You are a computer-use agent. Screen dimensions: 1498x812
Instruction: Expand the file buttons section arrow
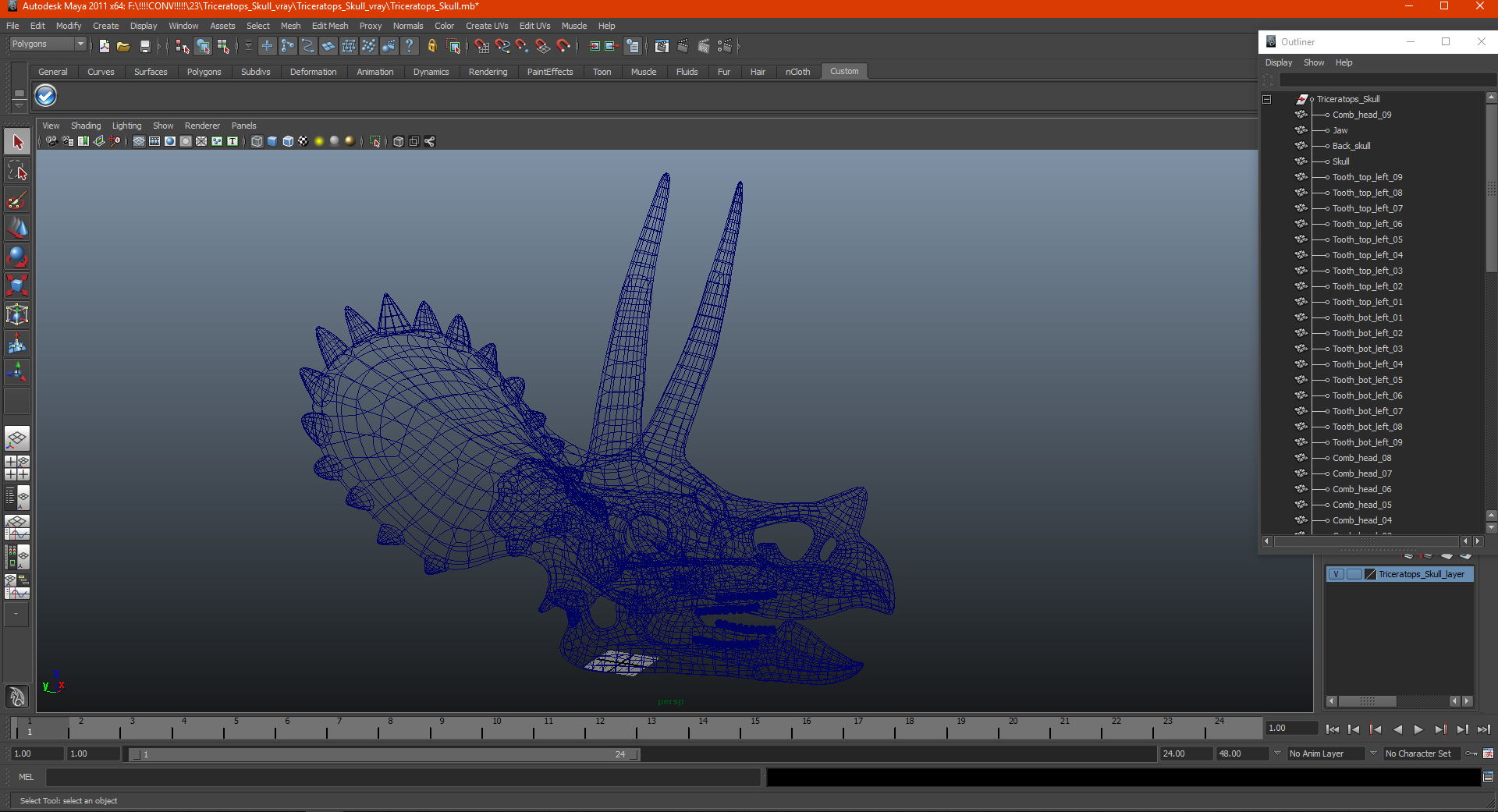[159, 46]
